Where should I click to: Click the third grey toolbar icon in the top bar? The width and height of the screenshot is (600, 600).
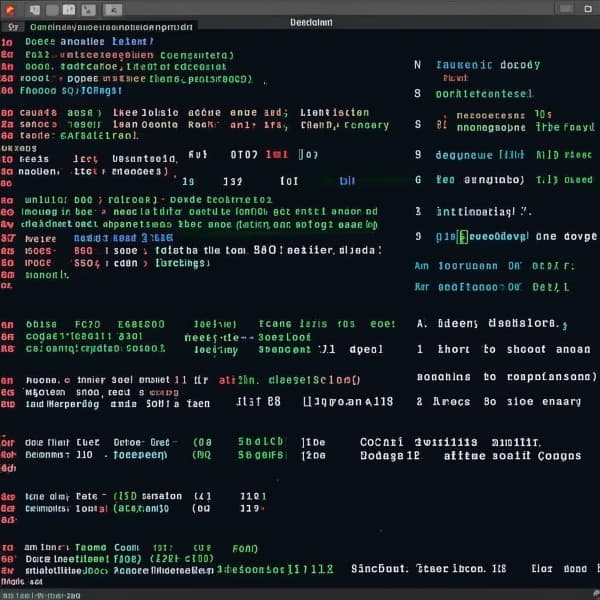(69, 10)
